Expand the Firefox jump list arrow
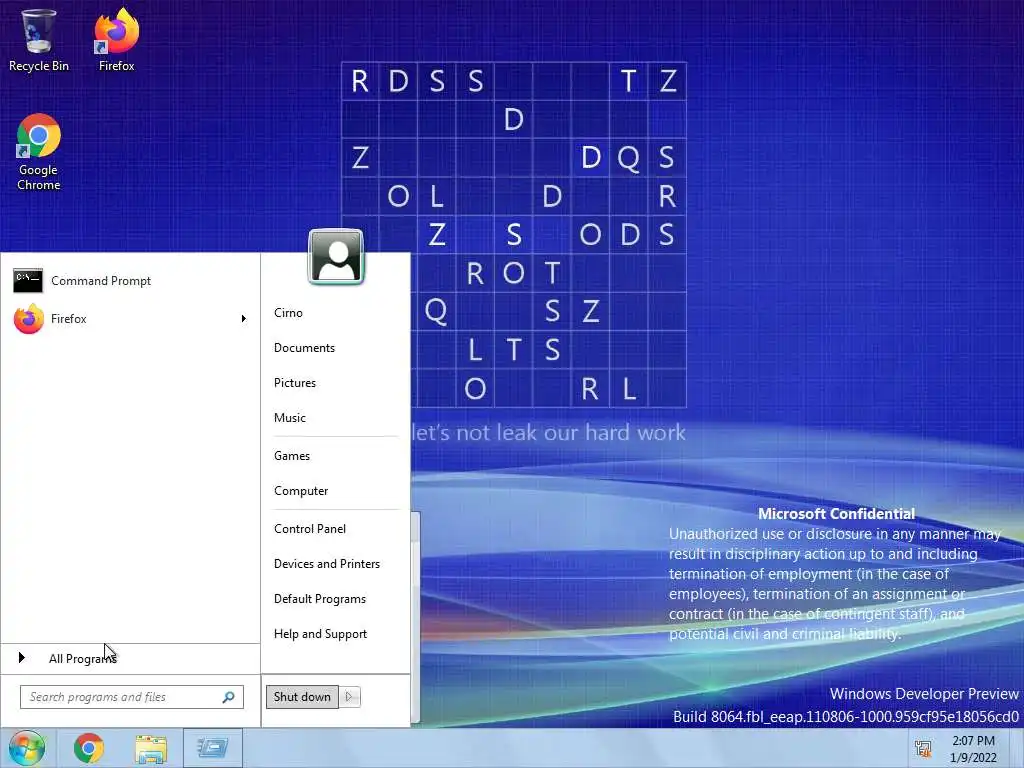The width and height of the screenshot is (1024, 768). pyautogui.click(x=244, y=319)
